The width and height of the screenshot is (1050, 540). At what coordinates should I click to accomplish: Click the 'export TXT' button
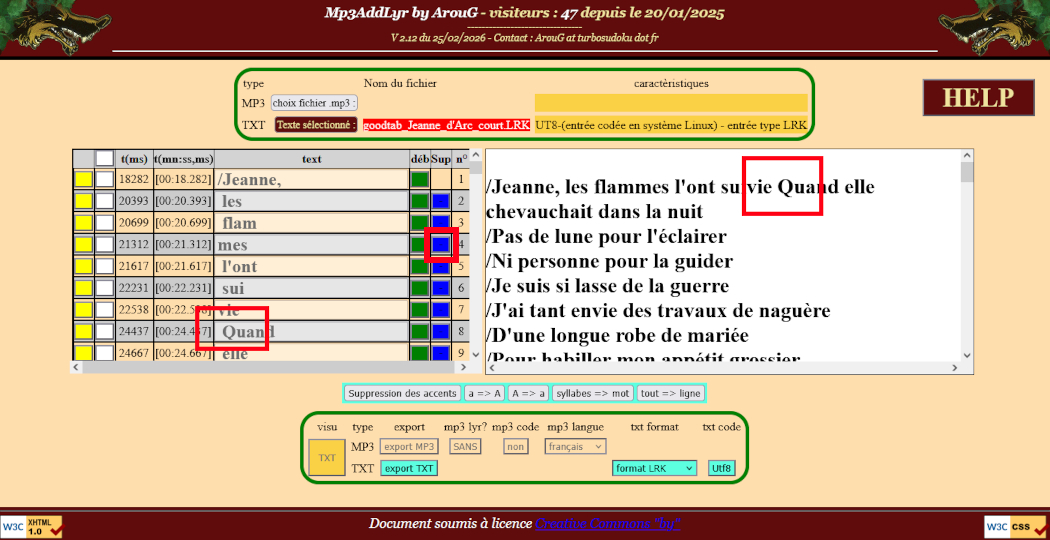[x=409, y=468]
